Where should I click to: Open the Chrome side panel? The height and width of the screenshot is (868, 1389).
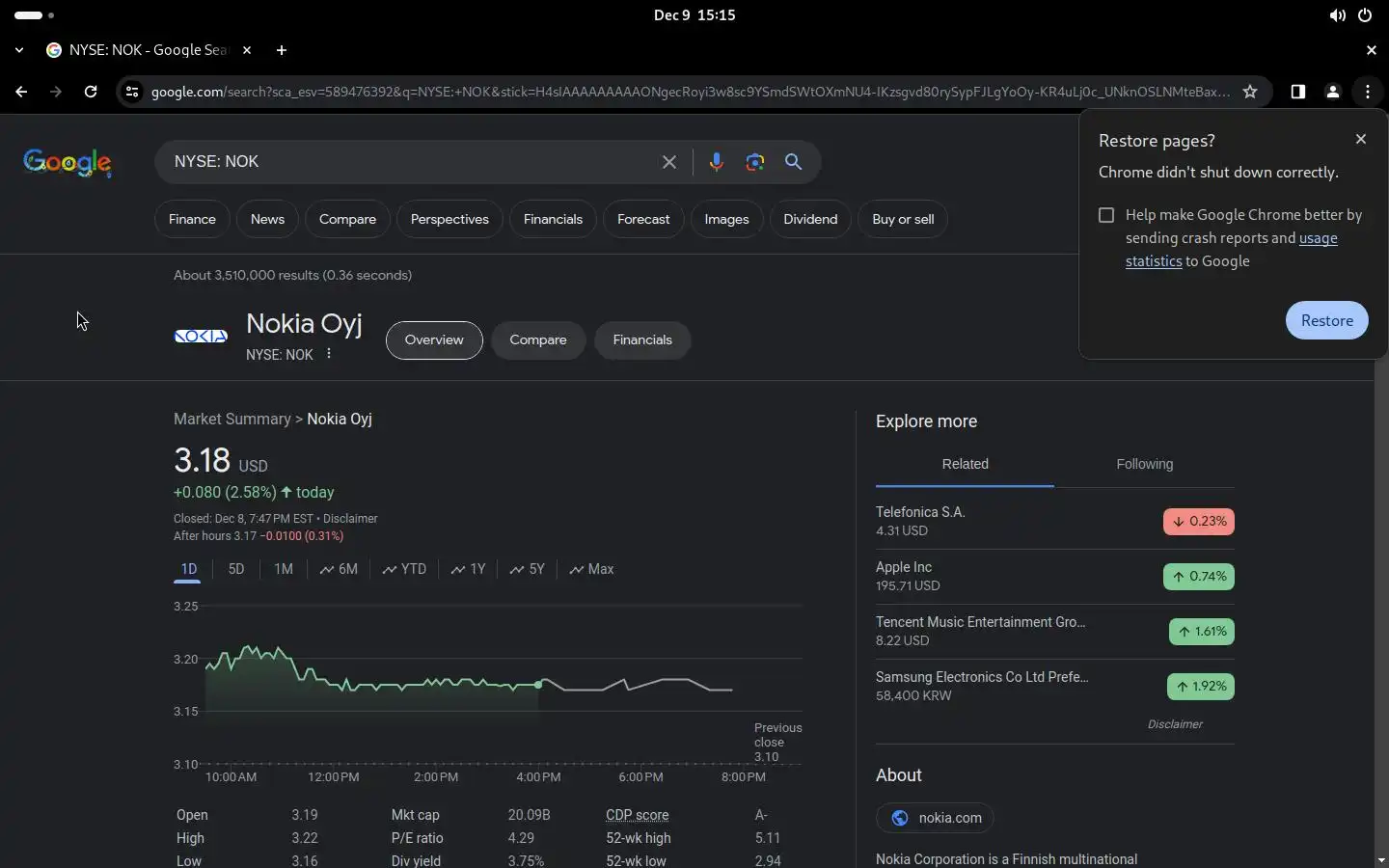point(1297,92)
